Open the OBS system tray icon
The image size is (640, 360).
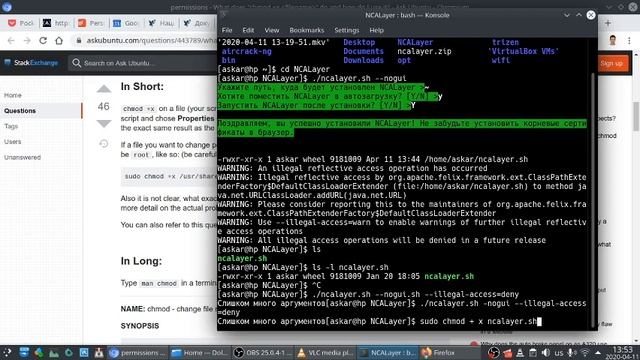(493, 353)
